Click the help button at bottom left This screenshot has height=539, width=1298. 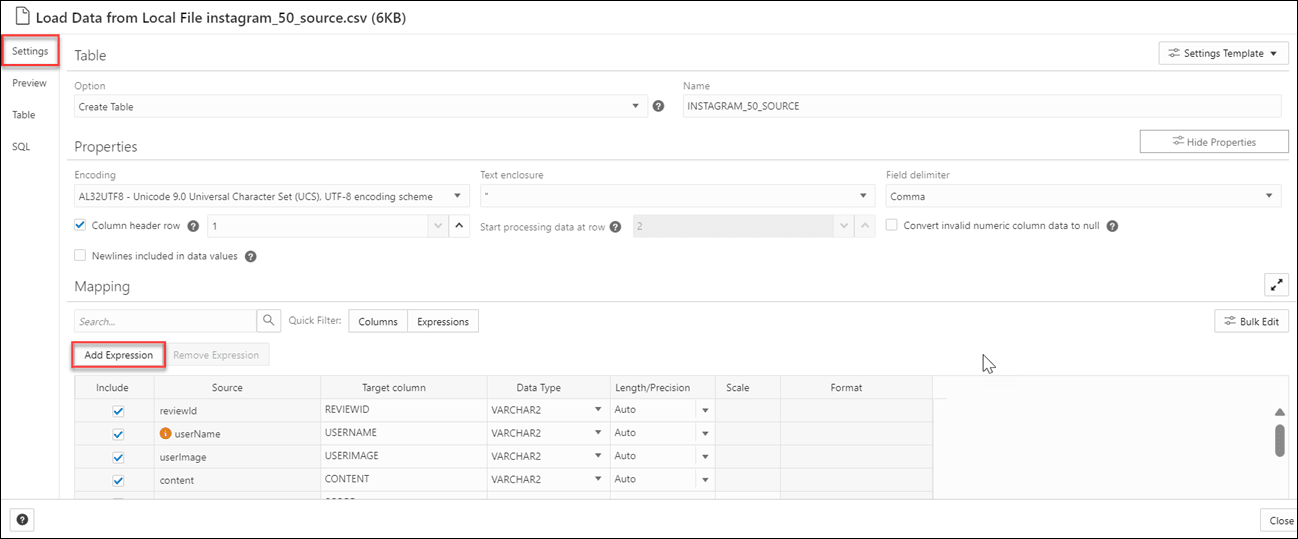click(x=22, y=520)
